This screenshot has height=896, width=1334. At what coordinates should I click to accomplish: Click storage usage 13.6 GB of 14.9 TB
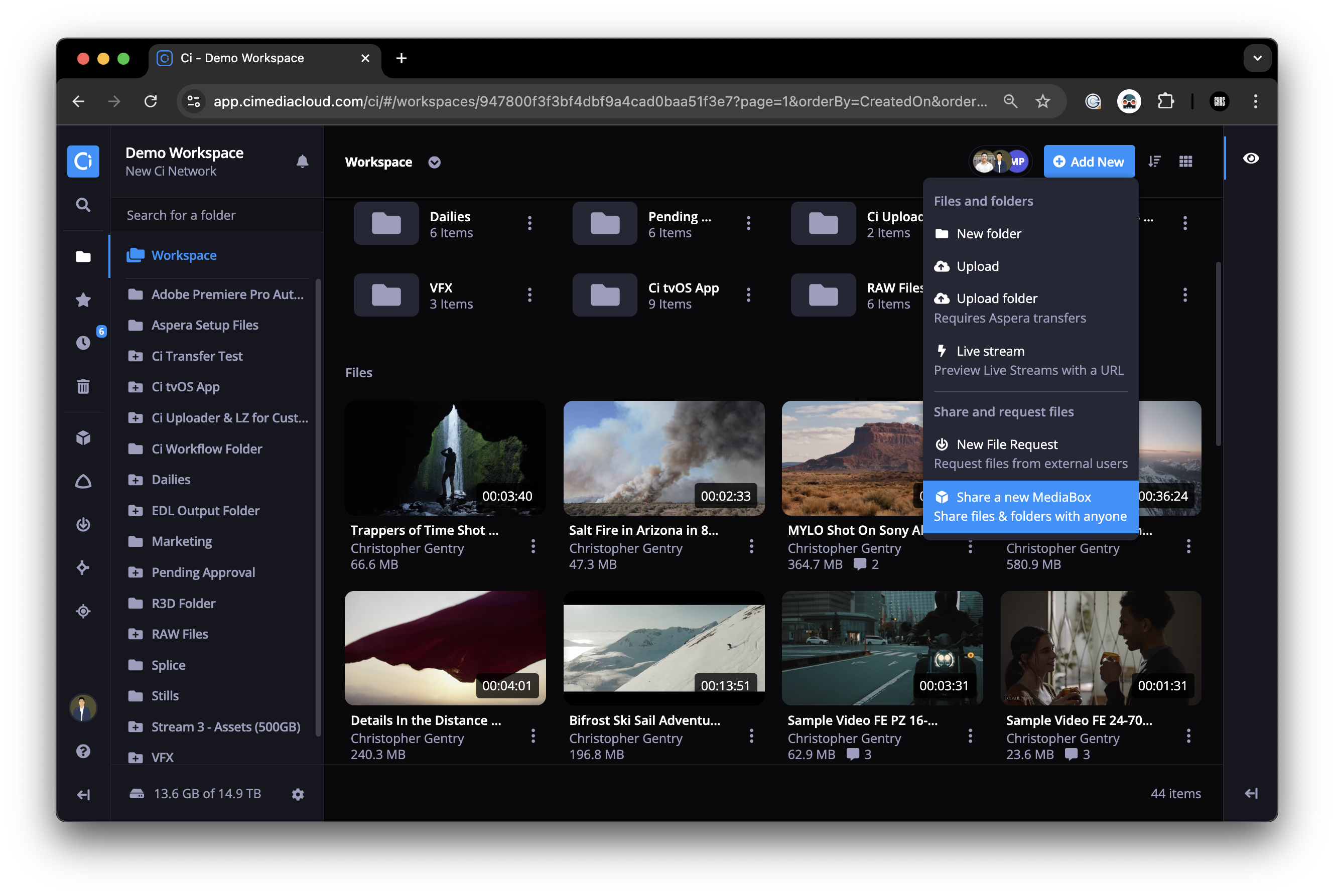point(195,794)
